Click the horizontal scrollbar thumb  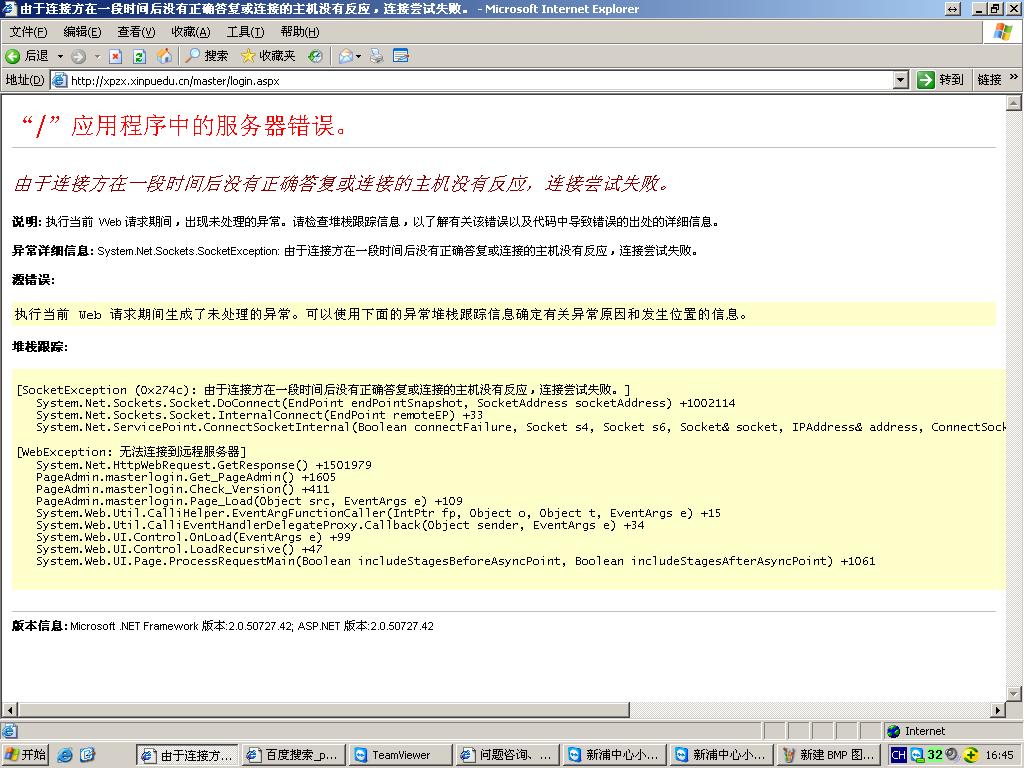[x=320, y=710]
